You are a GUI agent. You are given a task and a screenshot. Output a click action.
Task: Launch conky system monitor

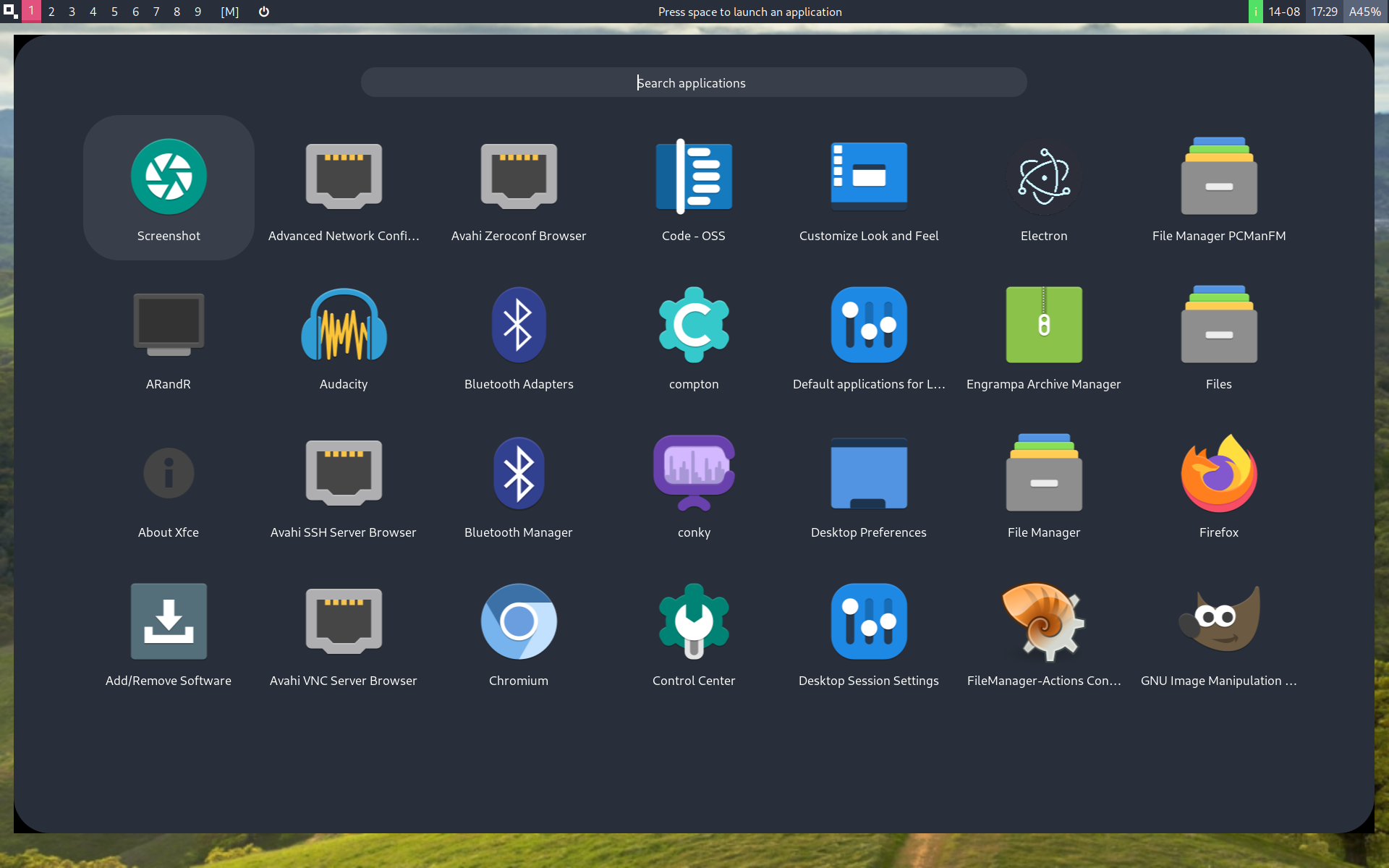(694, 485)
